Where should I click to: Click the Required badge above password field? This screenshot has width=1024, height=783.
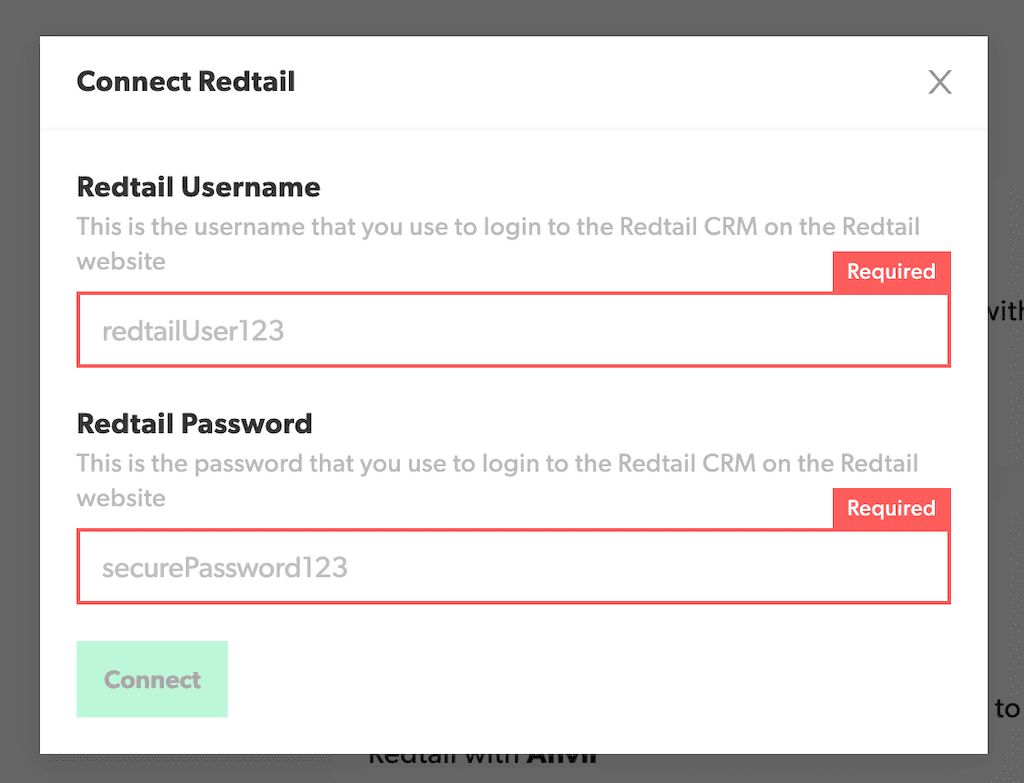point(891,508)
